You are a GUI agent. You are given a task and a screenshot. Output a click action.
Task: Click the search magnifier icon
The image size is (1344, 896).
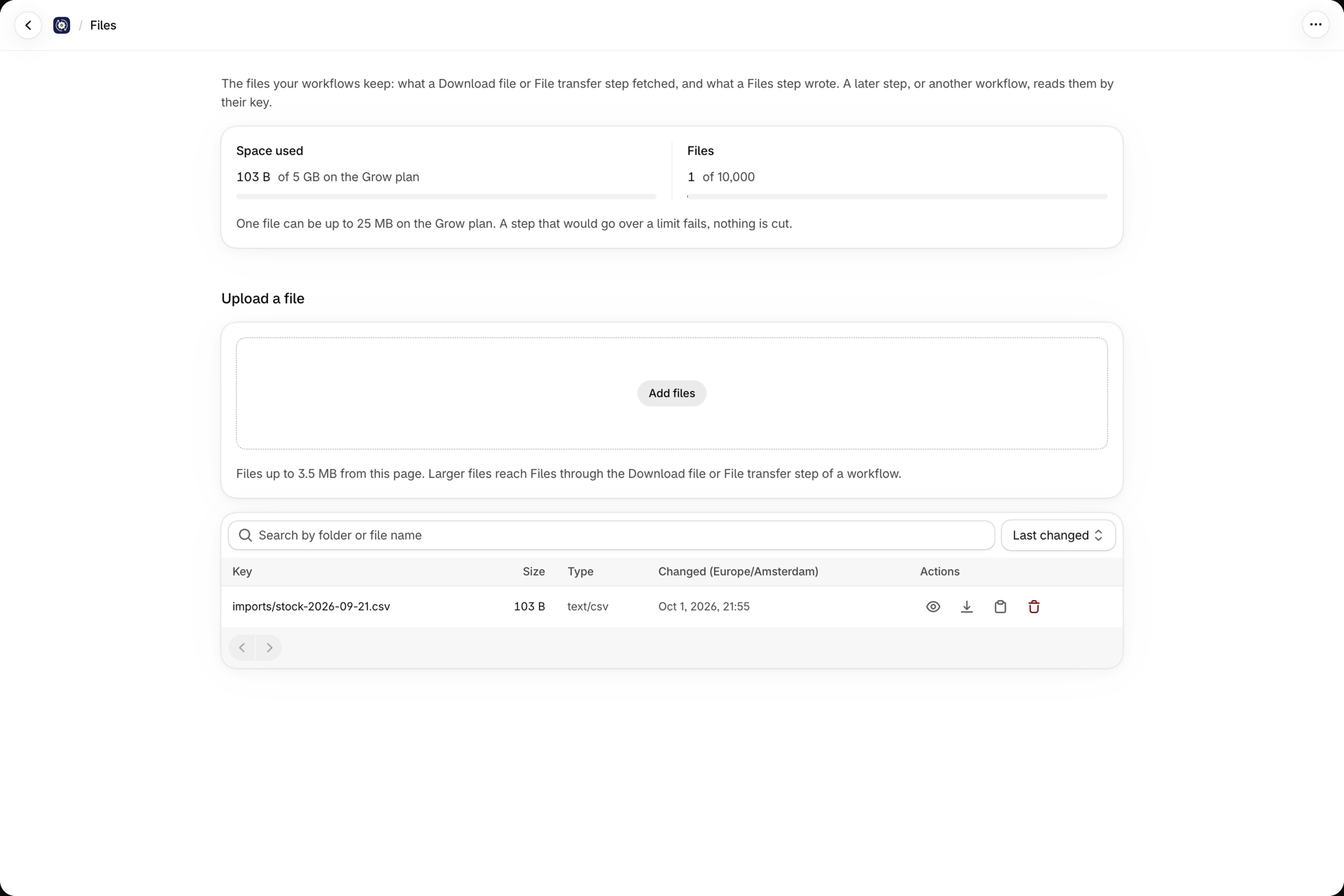coord(245,535)
